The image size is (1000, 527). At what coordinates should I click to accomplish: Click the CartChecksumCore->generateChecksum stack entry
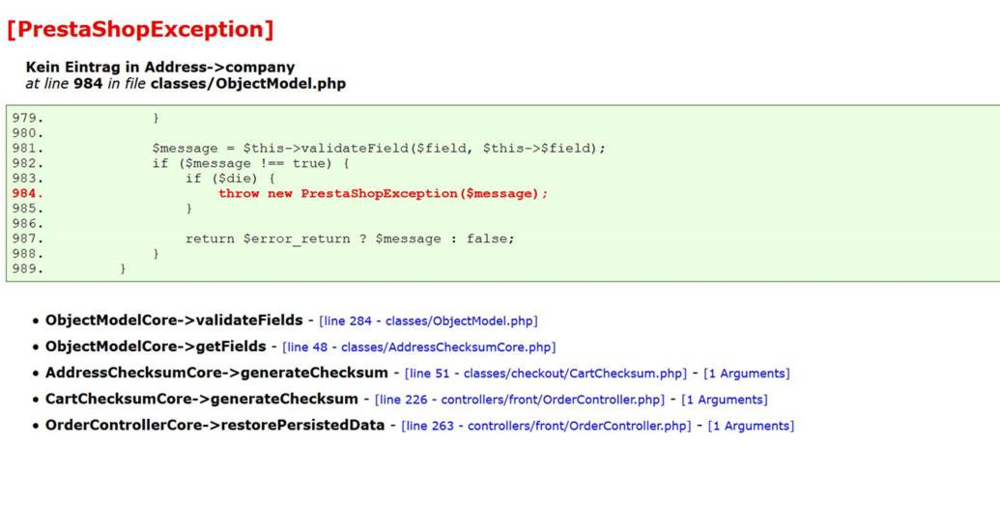pyautogui.click(x=202, y=399)
